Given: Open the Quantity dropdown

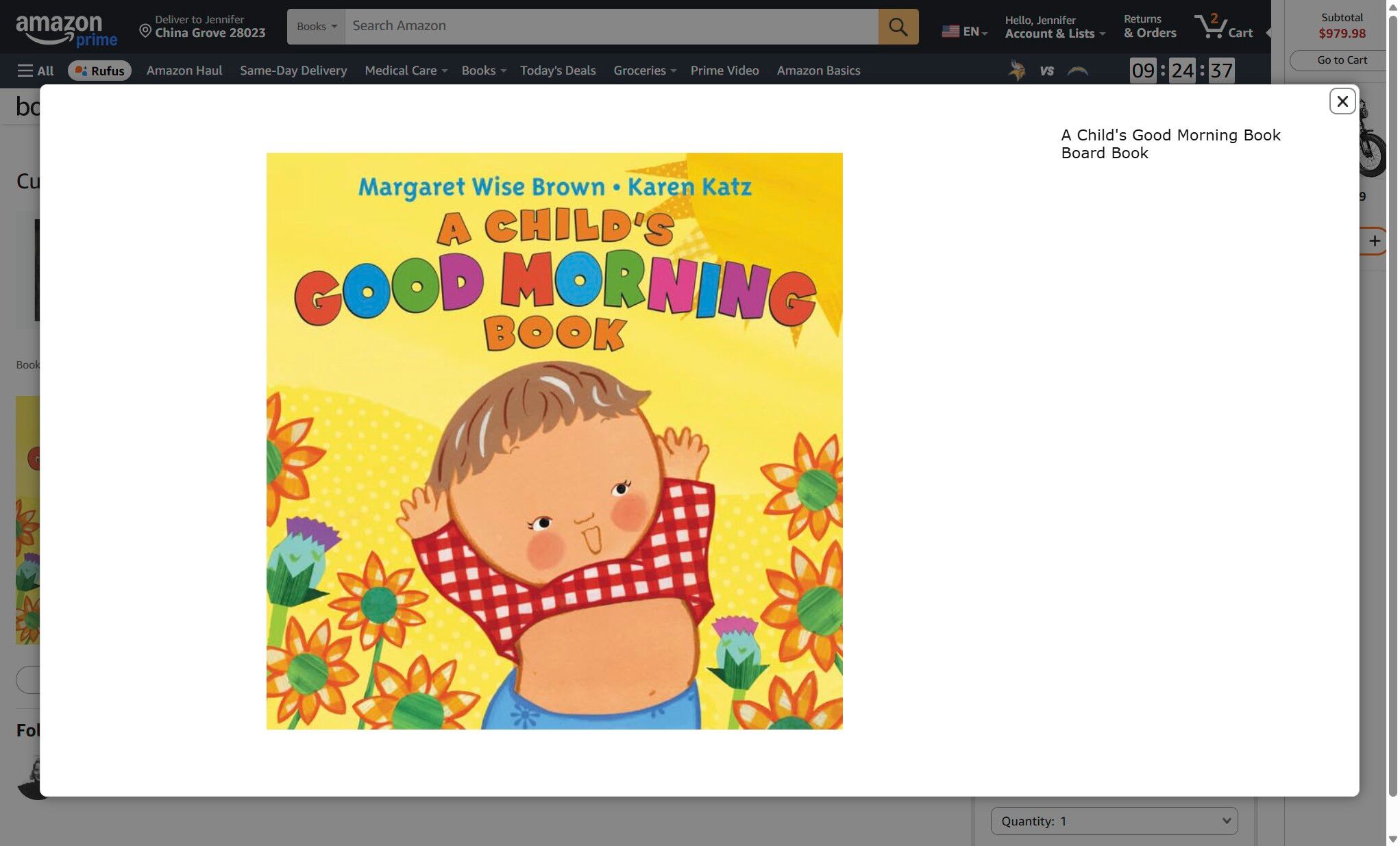Looking at the screenshot, I should pyautogui.click(x=1114, y=821).
